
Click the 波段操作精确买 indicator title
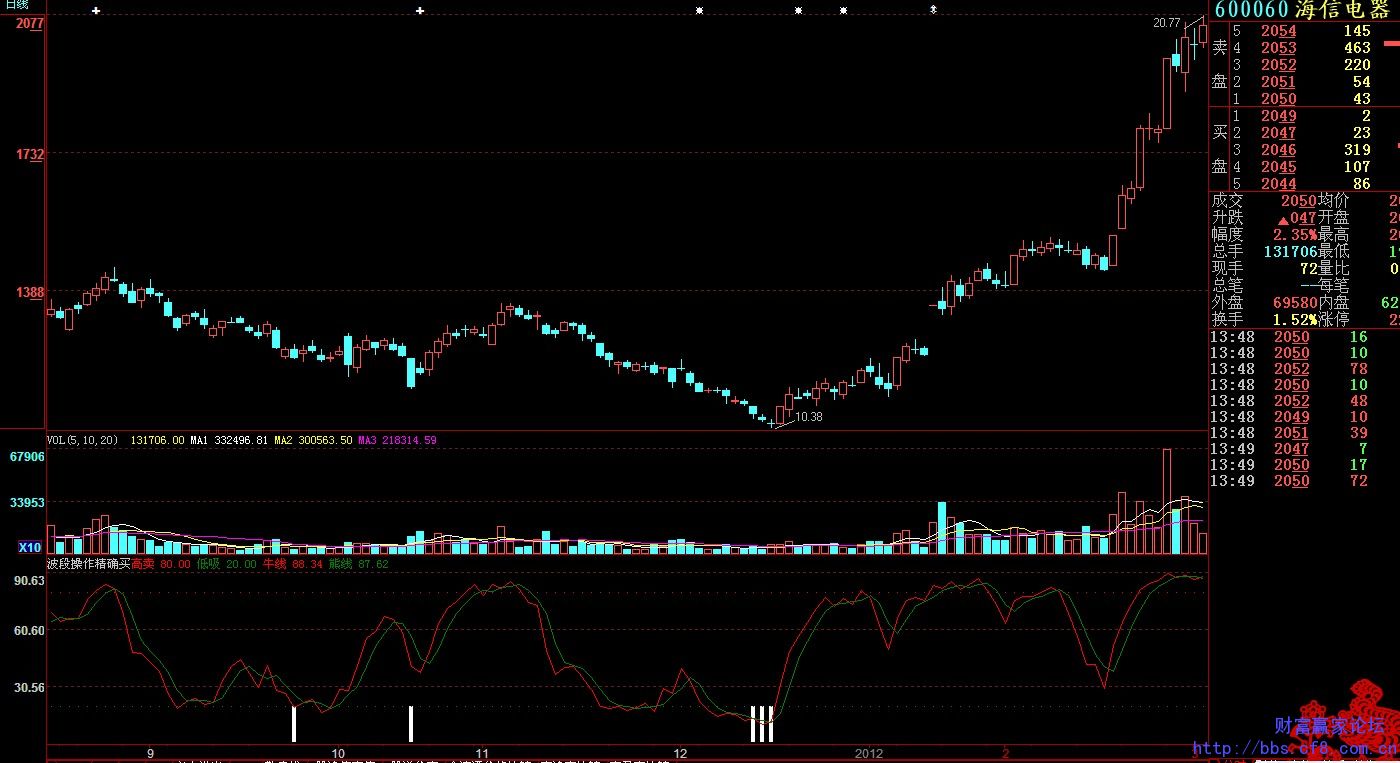(x=88, y=564)
